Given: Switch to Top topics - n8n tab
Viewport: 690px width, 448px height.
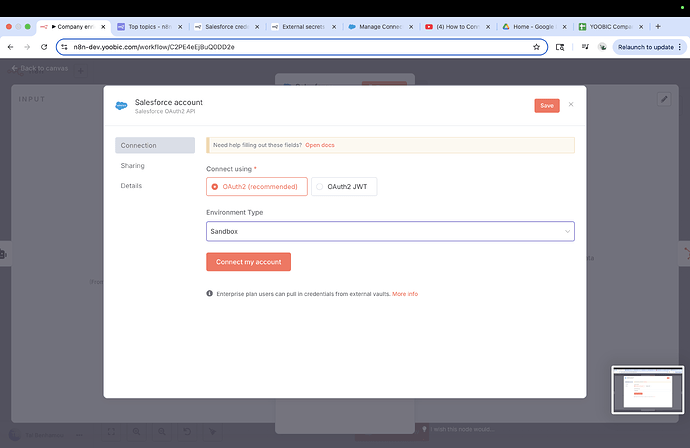Looking at the screenshot, I should click(x=150, y=27).
